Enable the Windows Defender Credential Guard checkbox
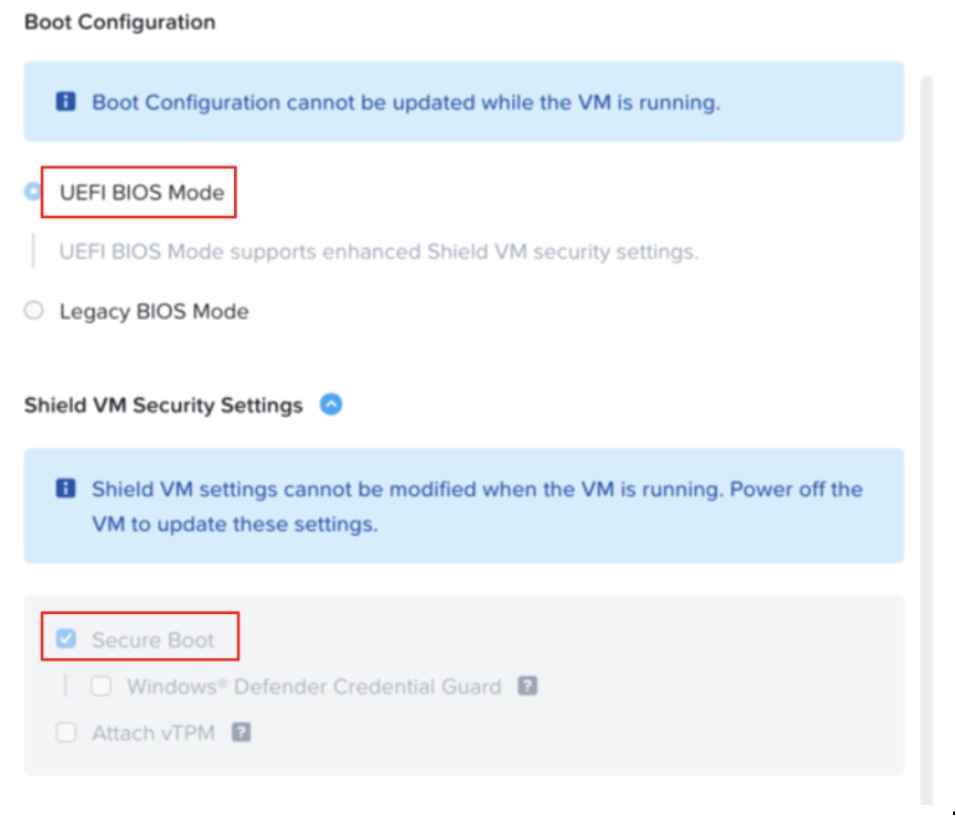 101,686
